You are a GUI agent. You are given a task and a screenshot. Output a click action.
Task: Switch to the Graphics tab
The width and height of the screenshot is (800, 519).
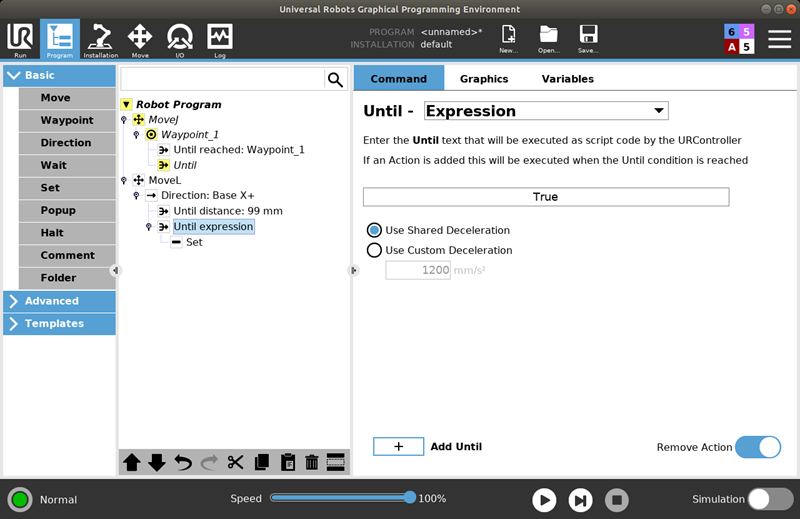coord(484,79)
